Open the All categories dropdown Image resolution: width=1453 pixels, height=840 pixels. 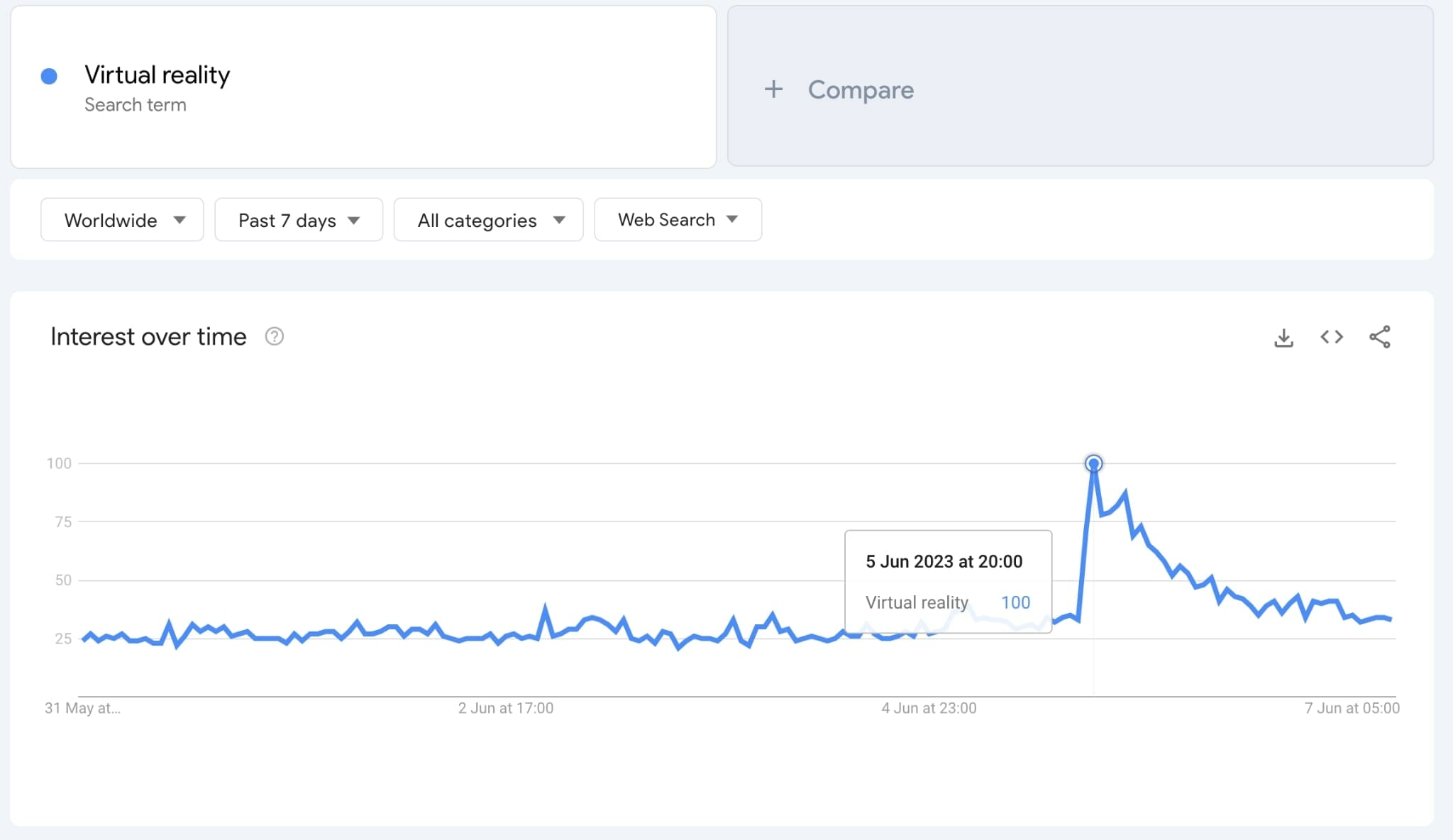(x=488, y=220)
